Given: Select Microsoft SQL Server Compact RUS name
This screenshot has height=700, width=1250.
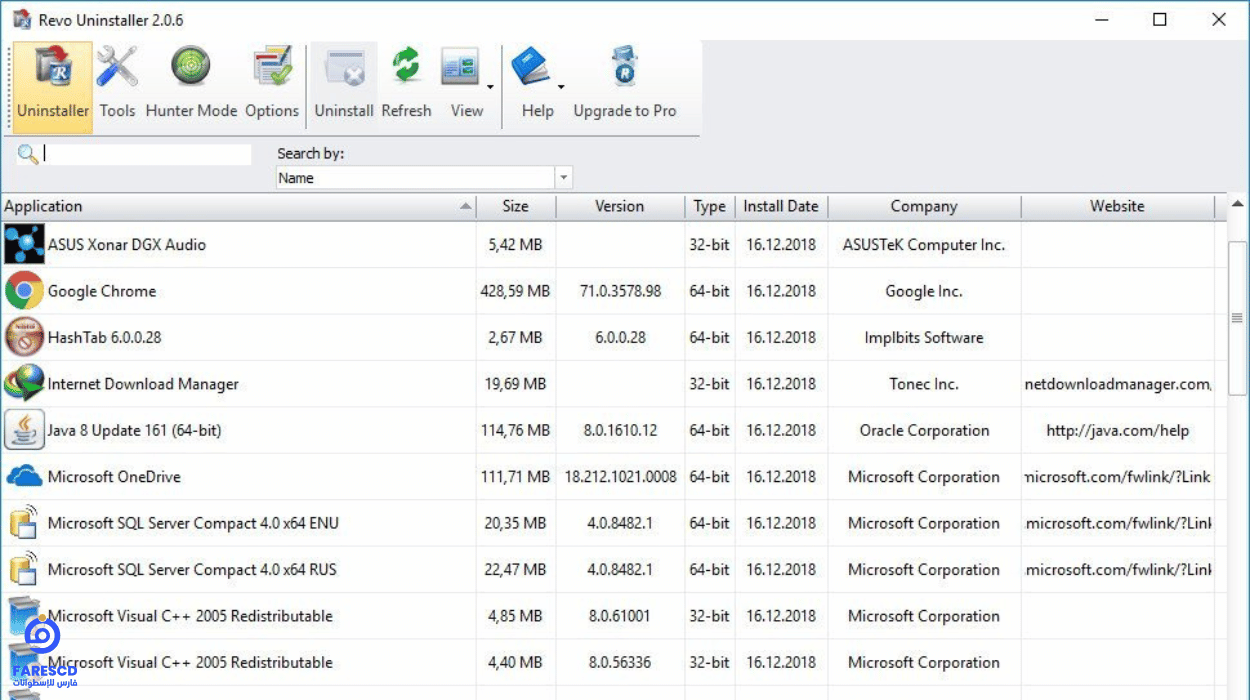Looking at the screenshot, I should (x=193, y=570).
